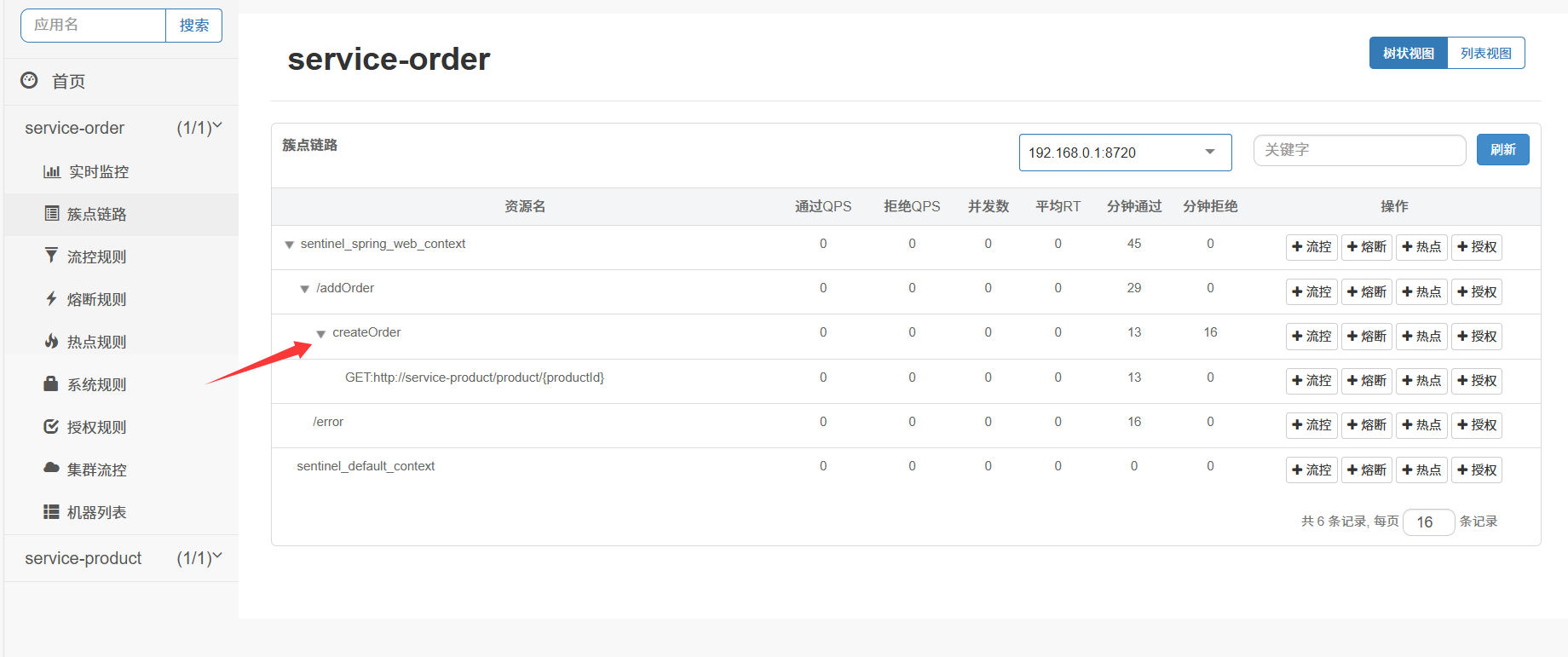Select the 流控规则 funnel icon
1568x657 pixels.
coord(52,256)
